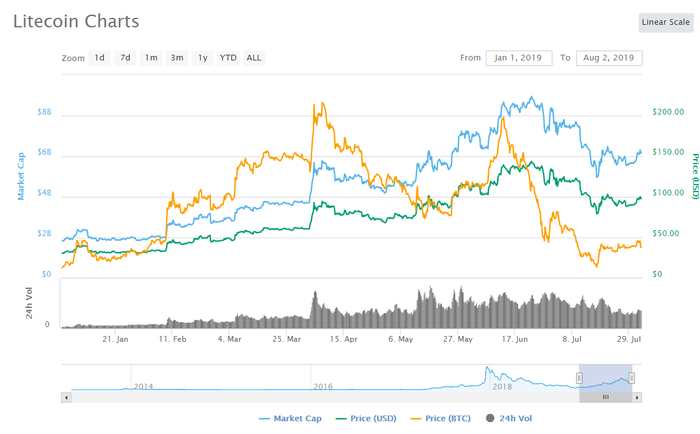This screenshot has height=434, width=700.
Task: Toggle Price (USD) series in legend
Action: (366, 418)
